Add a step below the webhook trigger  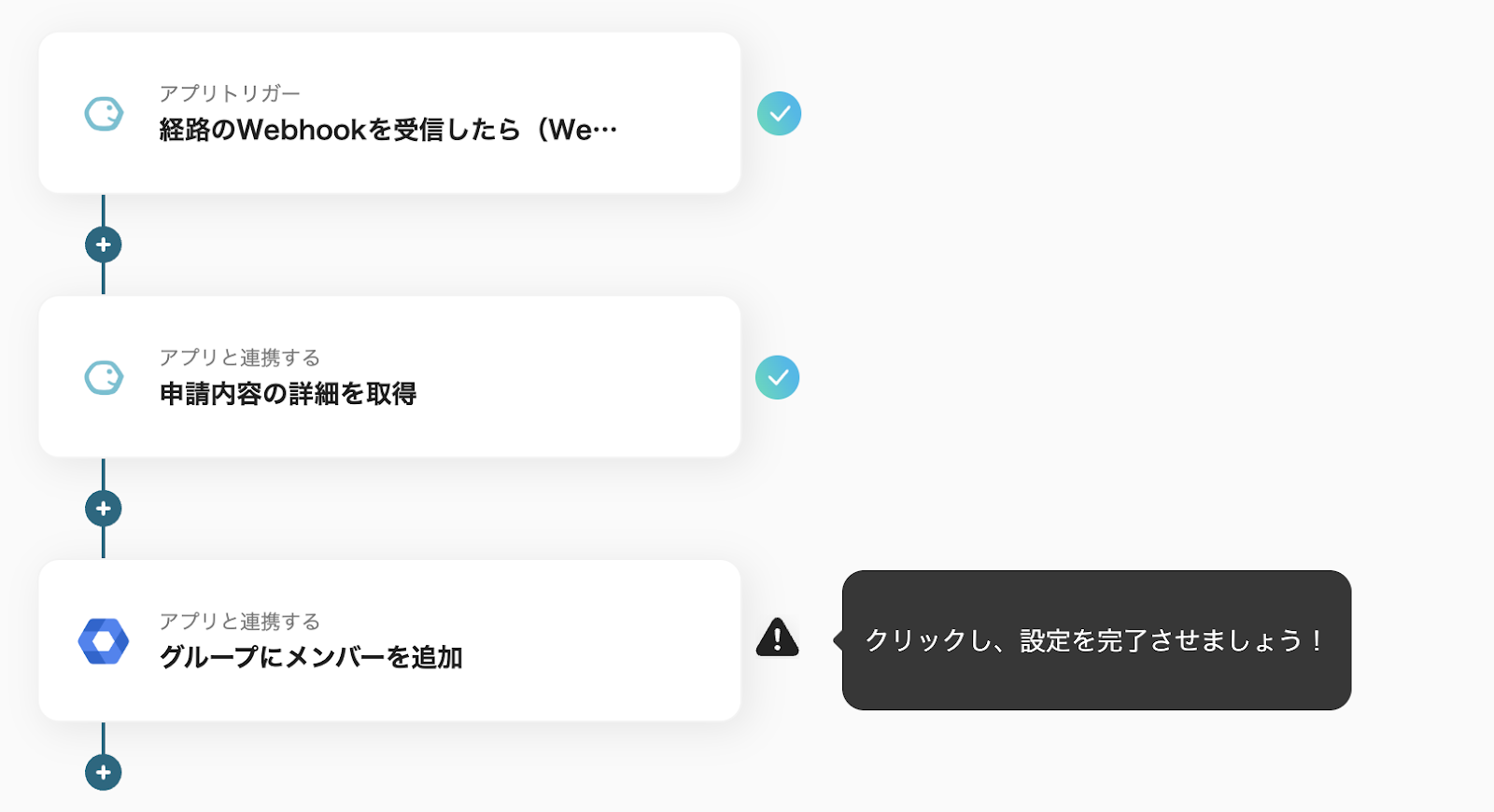tap(104, 245)
